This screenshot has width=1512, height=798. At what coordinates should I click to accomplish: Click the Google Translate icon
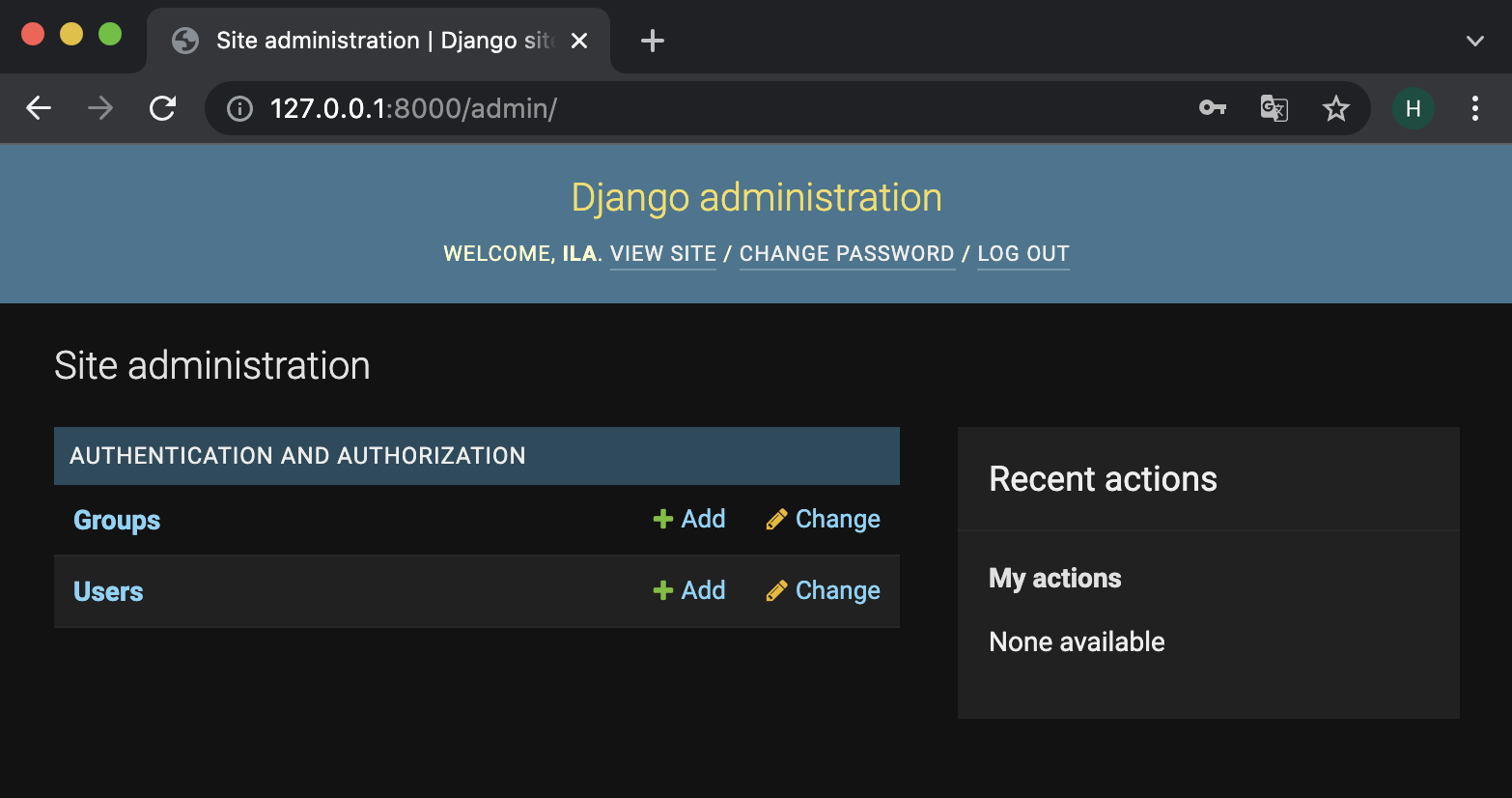click(x=1274, y=108)
